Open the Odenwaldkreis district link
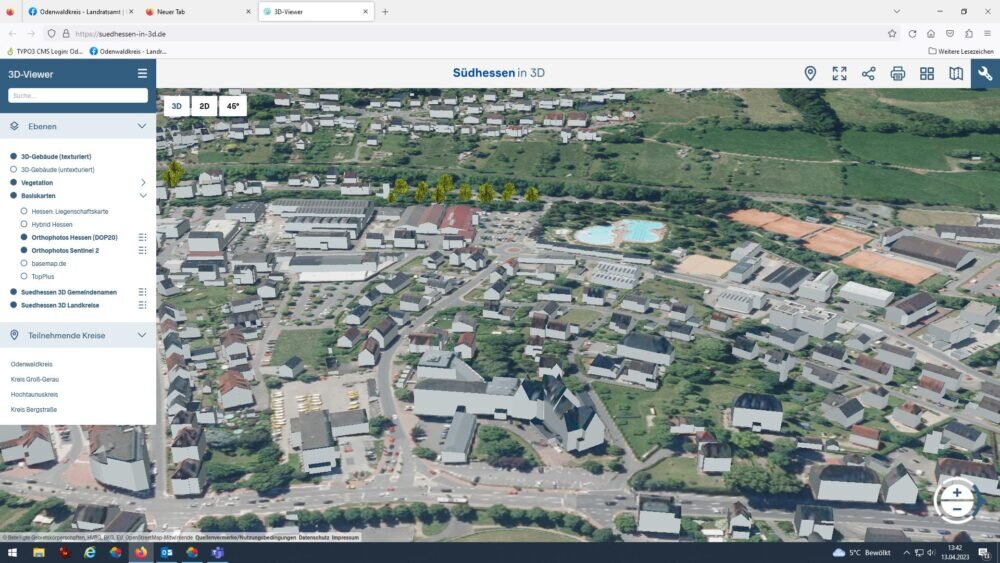The image size is (1000, 563). click(32, 364)
